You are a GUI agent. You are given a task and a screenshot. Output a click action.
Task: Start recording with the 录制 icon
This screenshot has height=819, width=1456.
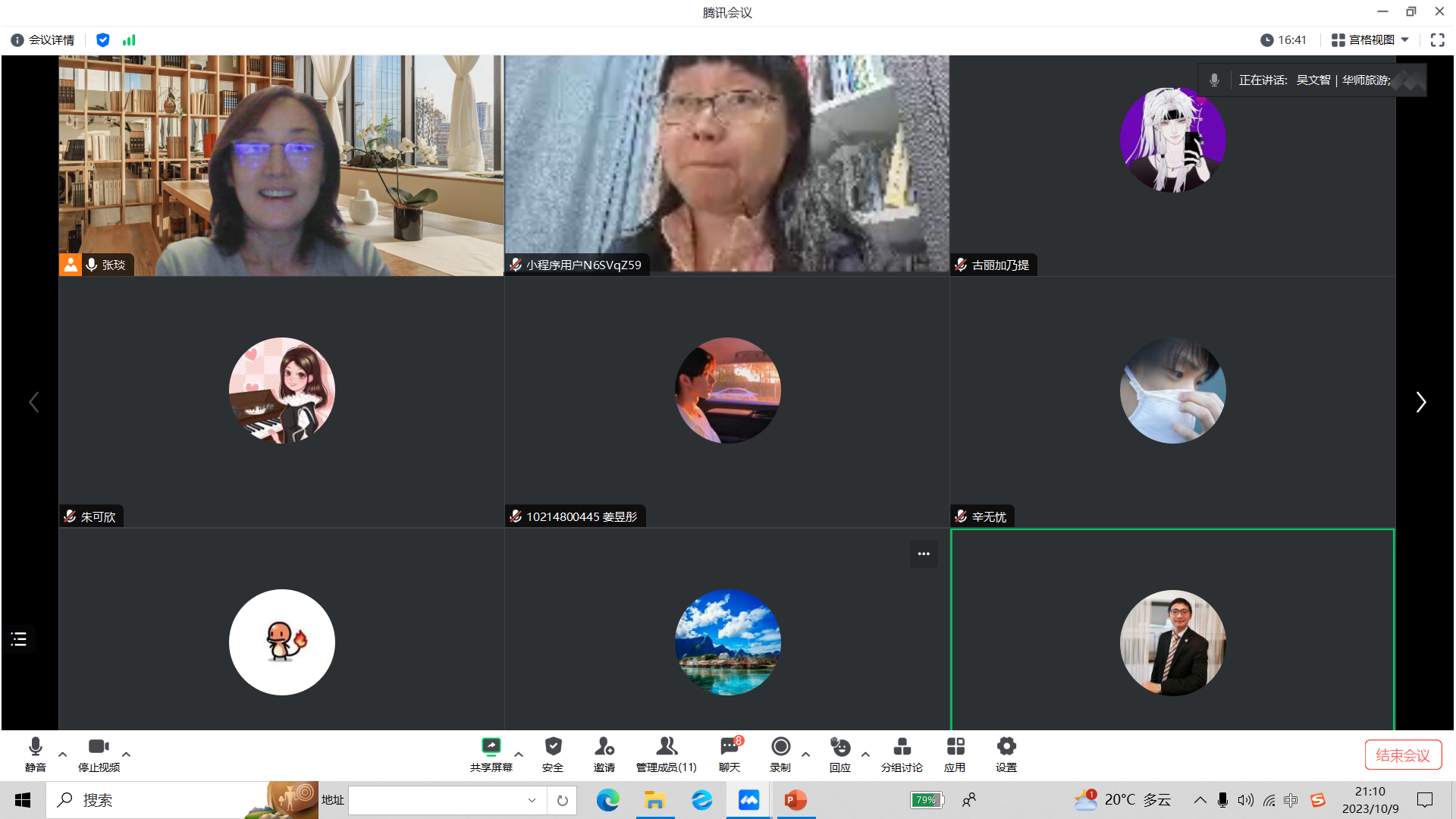pos(780,747)
